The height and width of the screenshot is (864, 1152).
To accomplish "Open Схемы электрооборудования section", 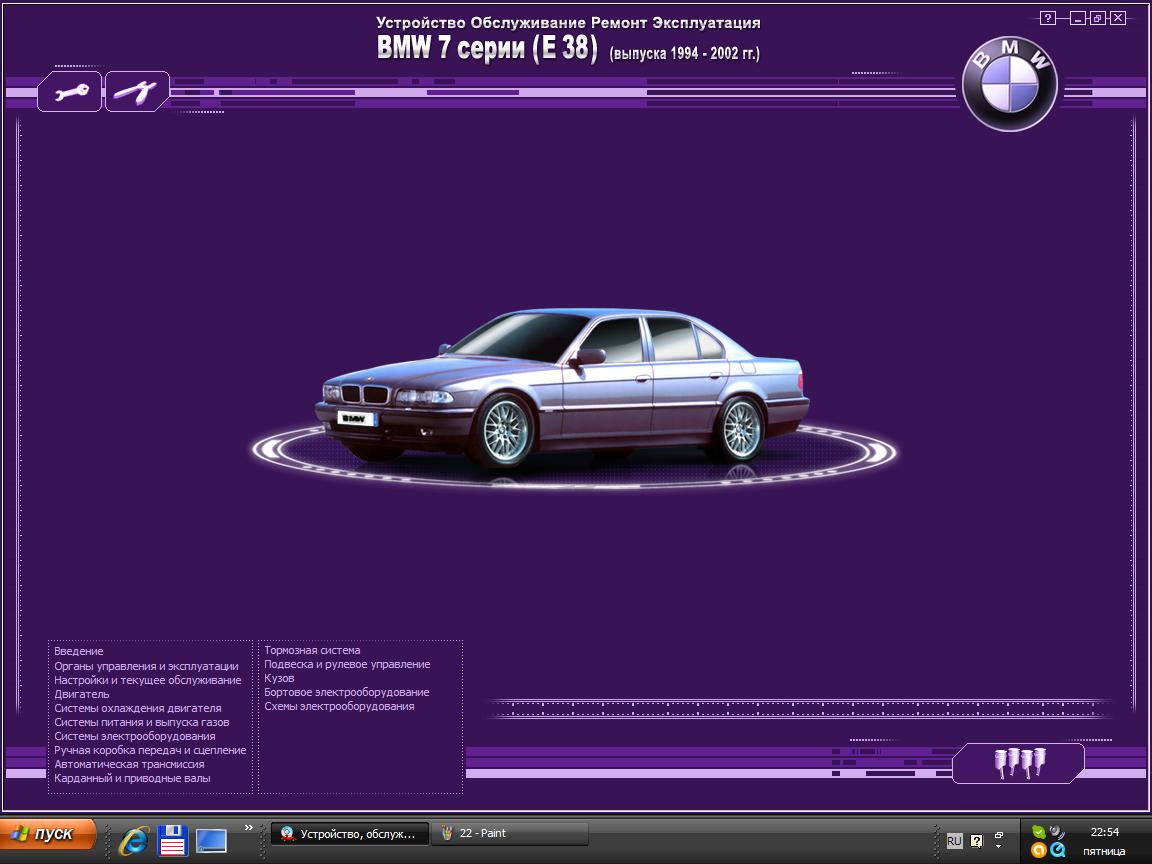I will [x=339, y=706].
